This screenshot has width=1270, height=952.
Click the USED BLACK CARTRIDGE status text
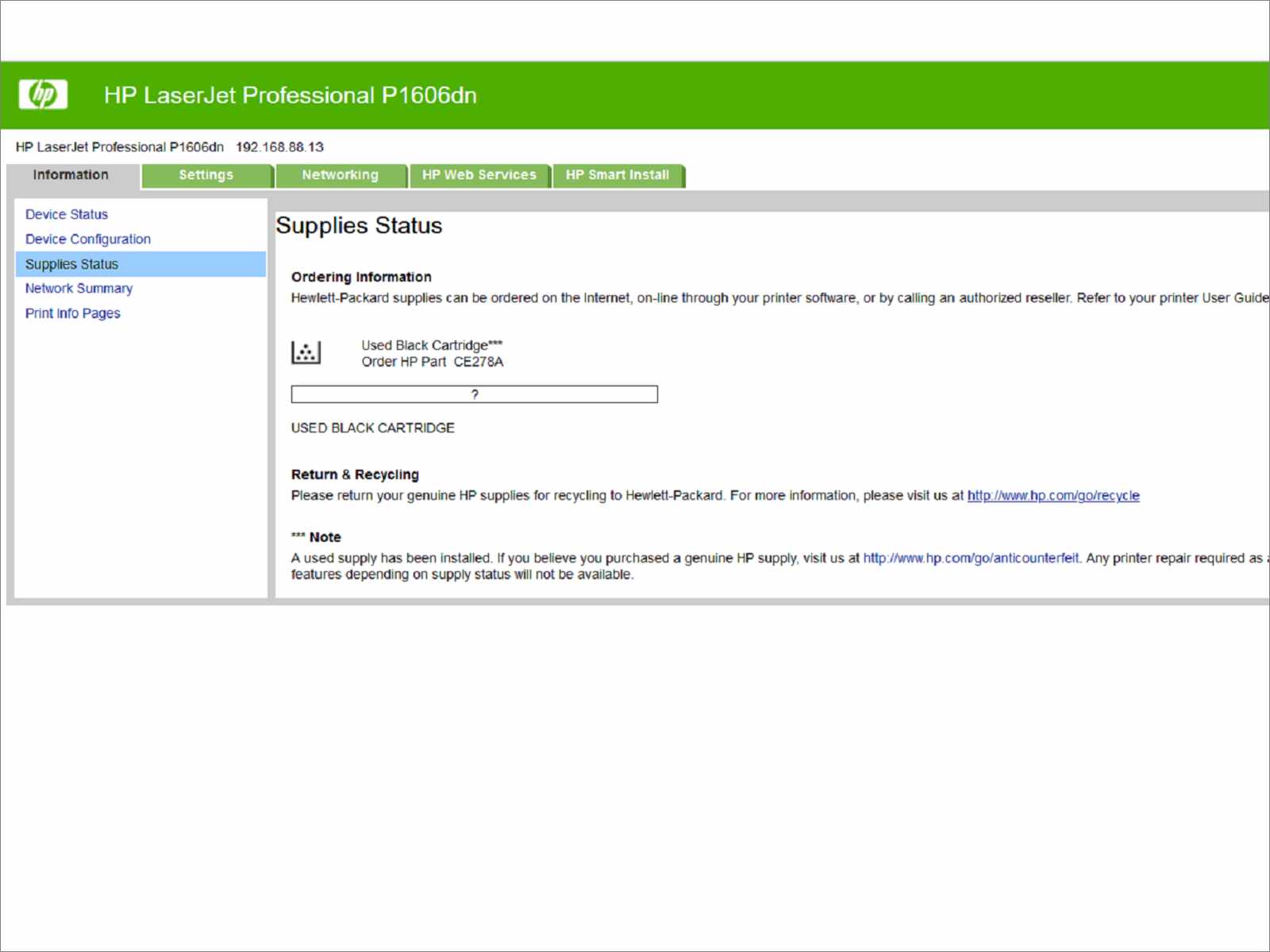coord(373,428)
